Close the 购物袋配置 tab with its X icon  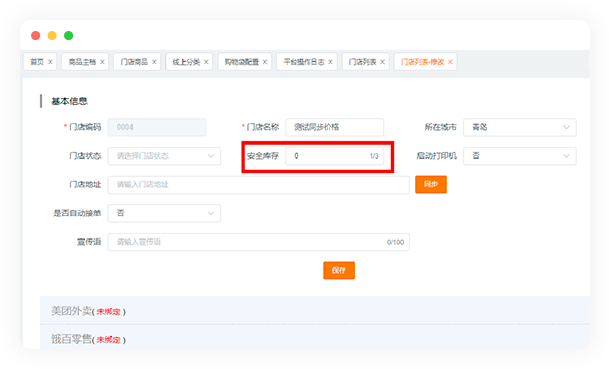click(x=265, y=62)
